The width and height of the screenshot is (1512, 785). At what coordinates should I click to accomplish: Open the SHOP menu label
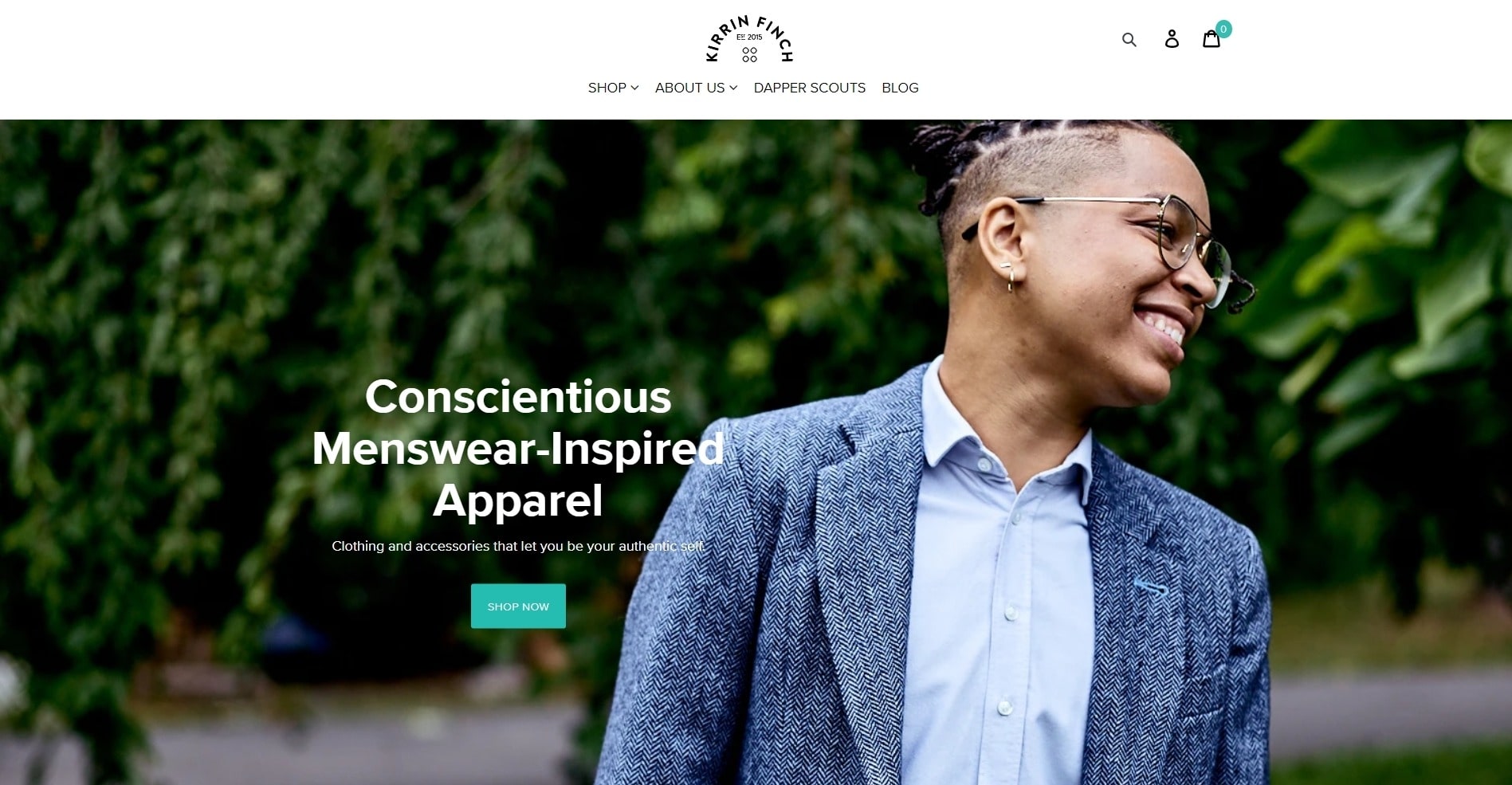(607, 88)
